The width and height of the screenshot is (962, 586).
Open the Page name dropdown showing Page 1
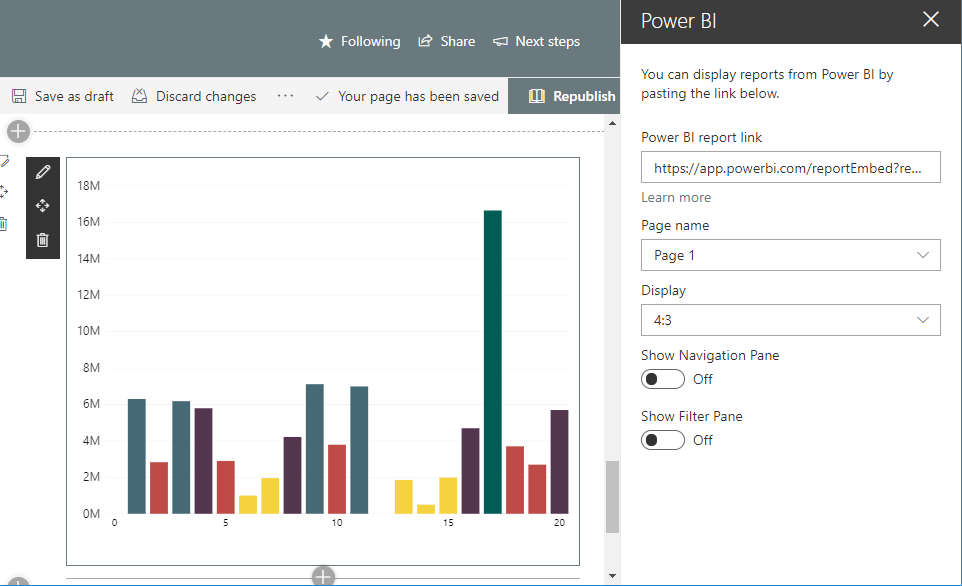(790, 255)
